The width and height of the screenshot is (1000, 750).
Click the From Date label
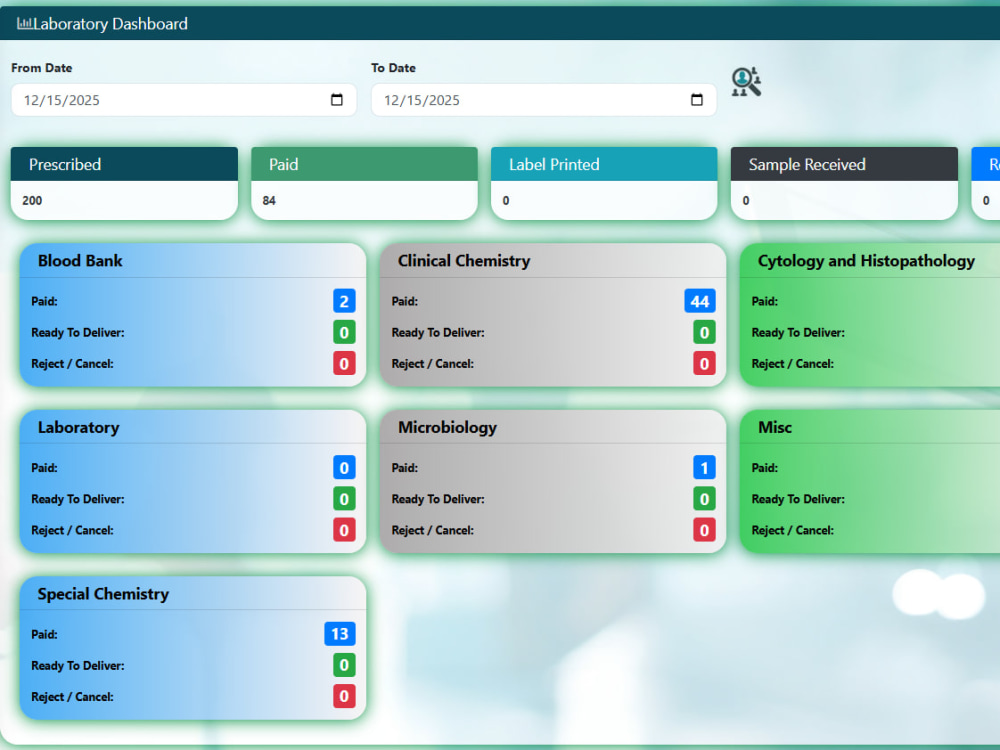41,68
